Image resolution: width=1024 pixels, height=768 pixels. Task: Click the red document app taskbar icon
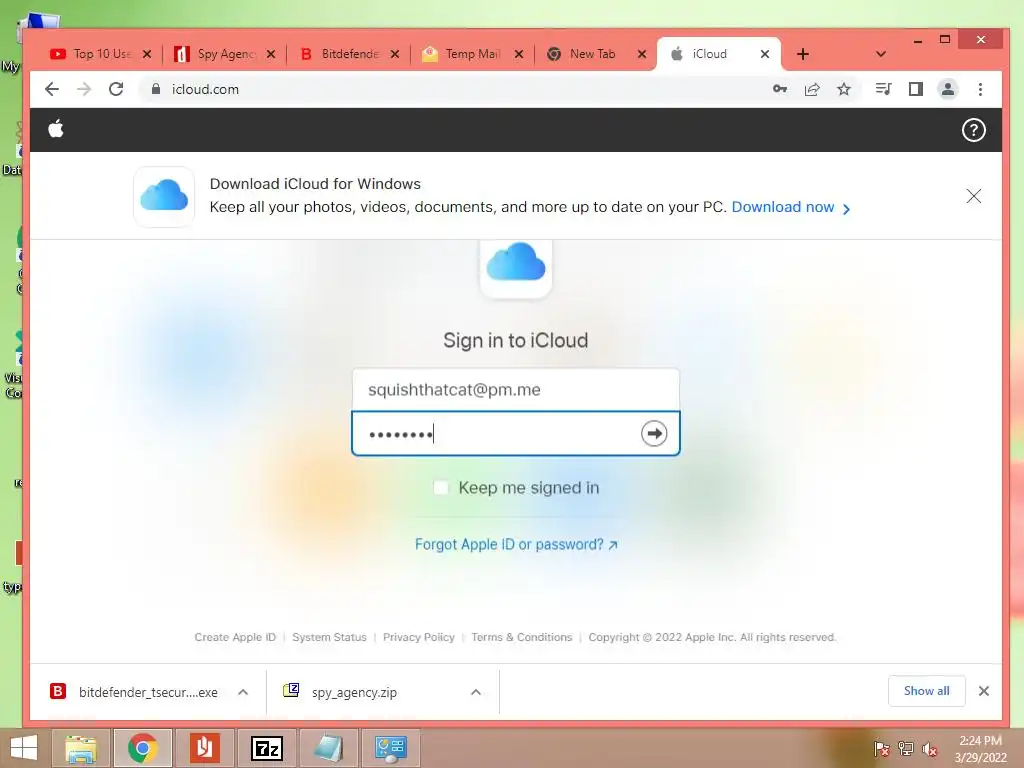pyautogui.click(x=204, y=748)
